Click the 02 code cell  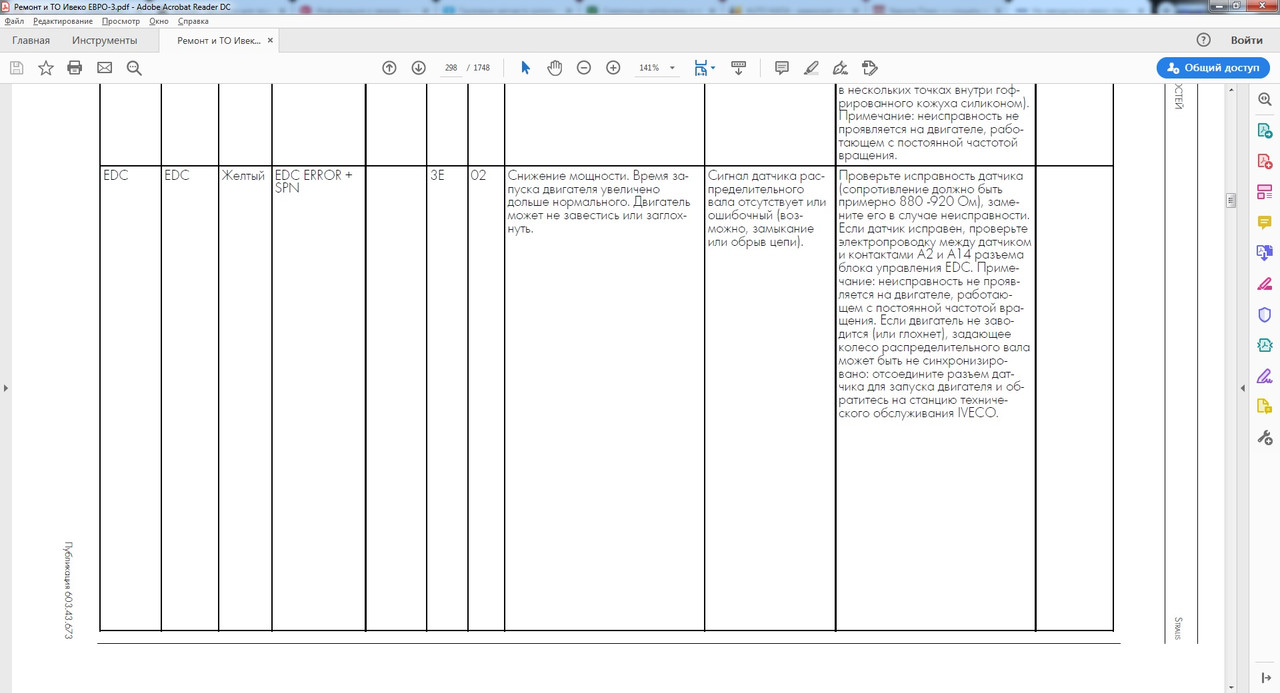pyautogui.click(x=478, y=175)
